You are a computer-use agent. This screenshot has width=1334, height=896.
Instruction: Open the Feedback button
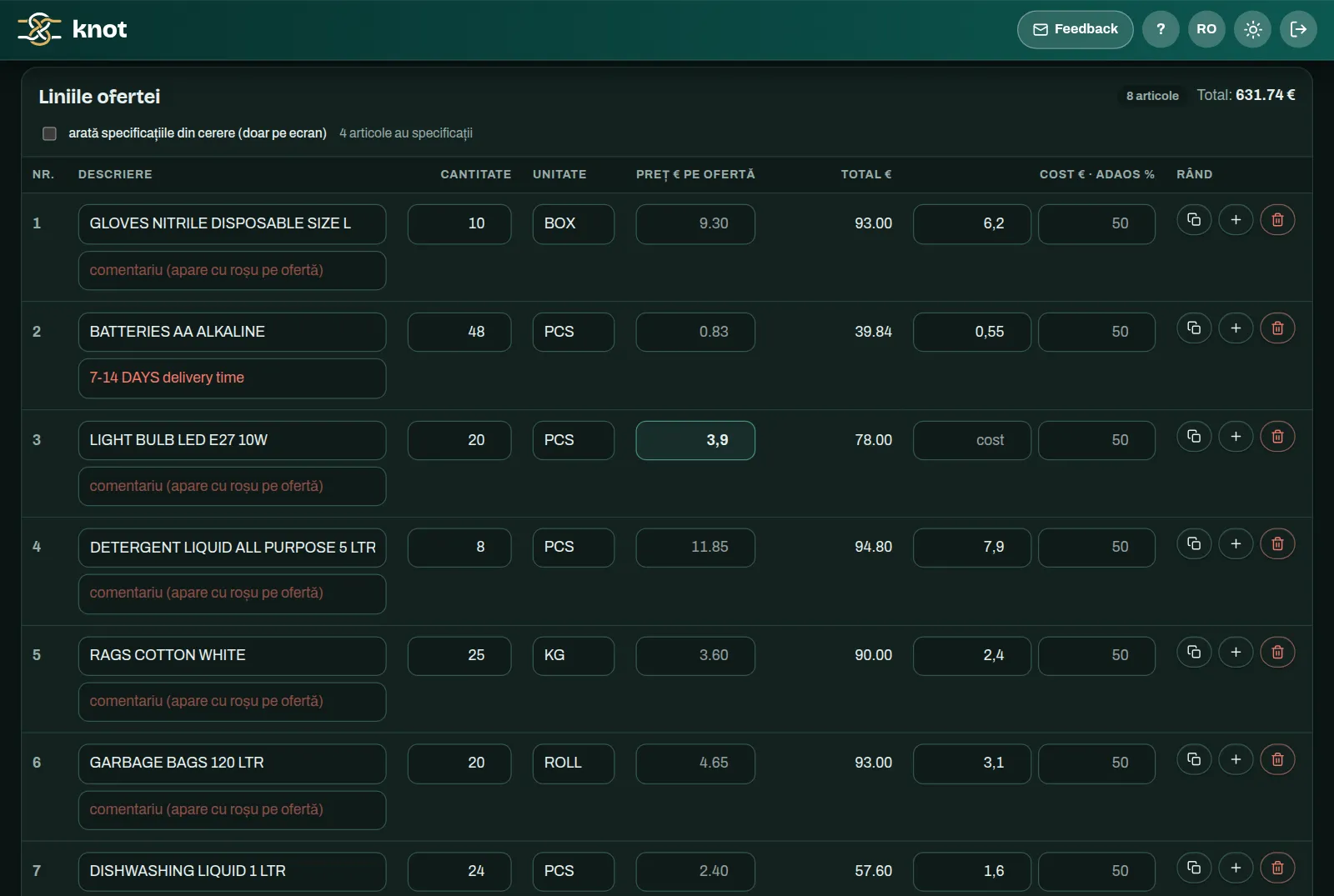[x=1075, y=29]
